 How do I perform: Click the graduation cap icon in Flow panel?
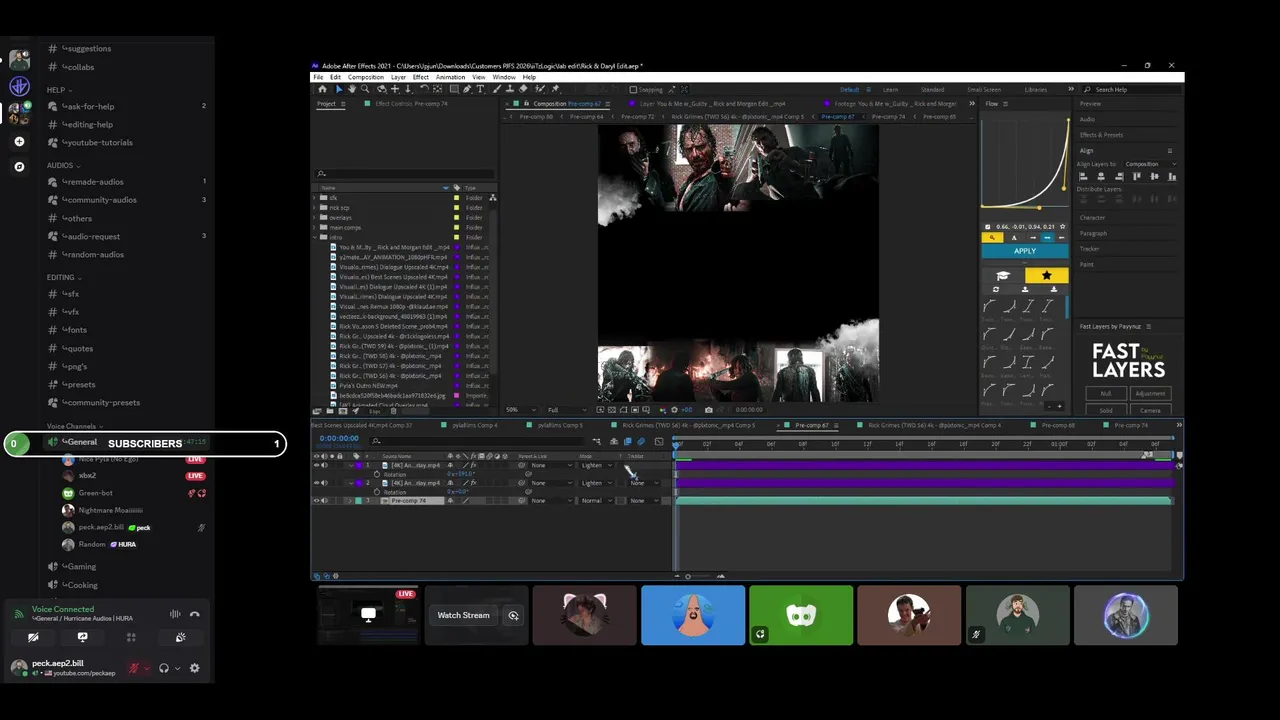coord(1003,275)
